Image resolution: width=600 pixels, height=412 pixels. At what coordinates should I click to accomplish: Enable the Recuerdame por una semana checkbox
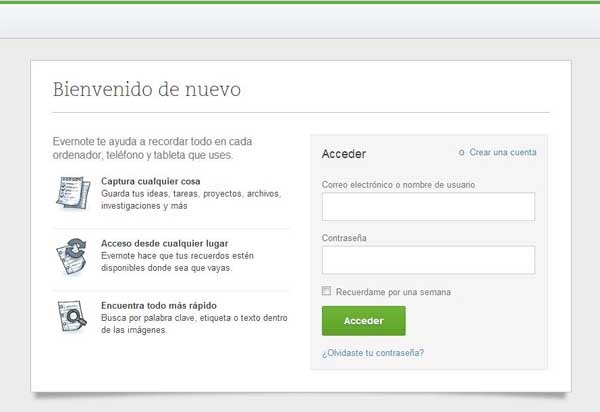coord(327,292)
